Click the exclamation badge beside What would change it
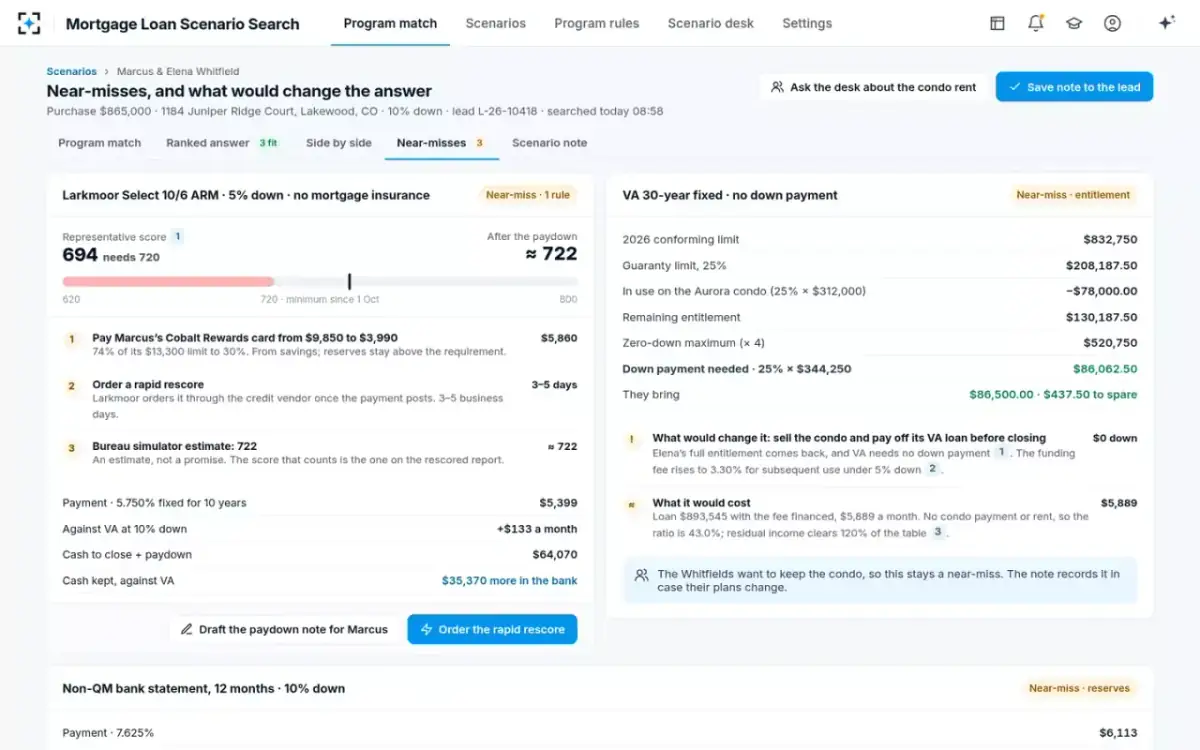This screenshot has height=750, width=1200. (x=631, y=439)
